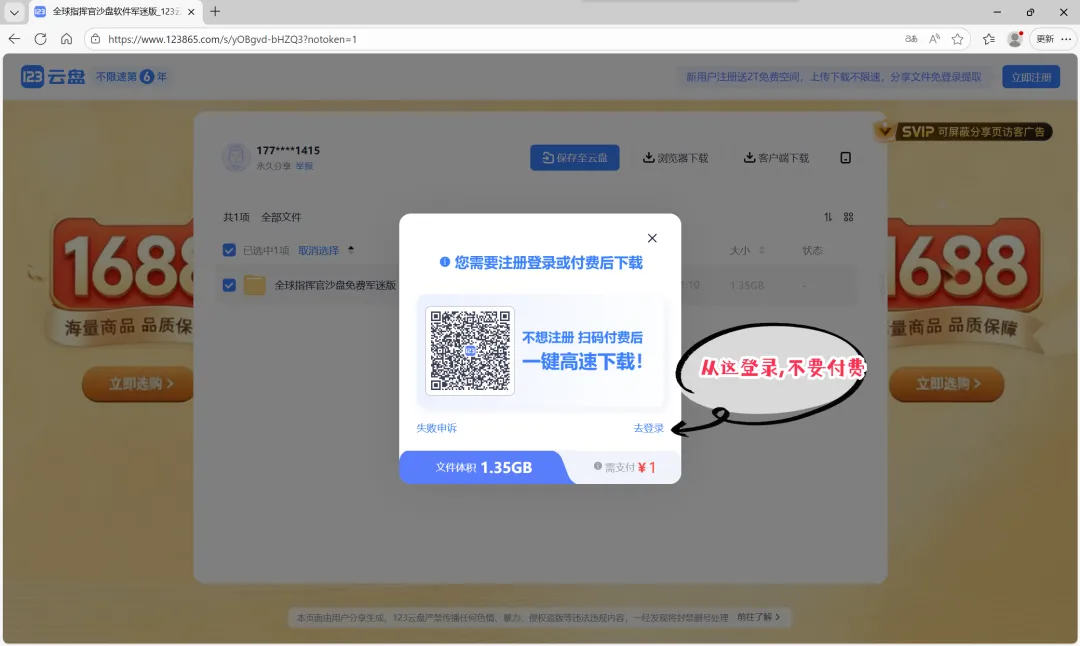Open the favorites list icon
Viewport: 1080px width, 646px height.
coord(988,39)
